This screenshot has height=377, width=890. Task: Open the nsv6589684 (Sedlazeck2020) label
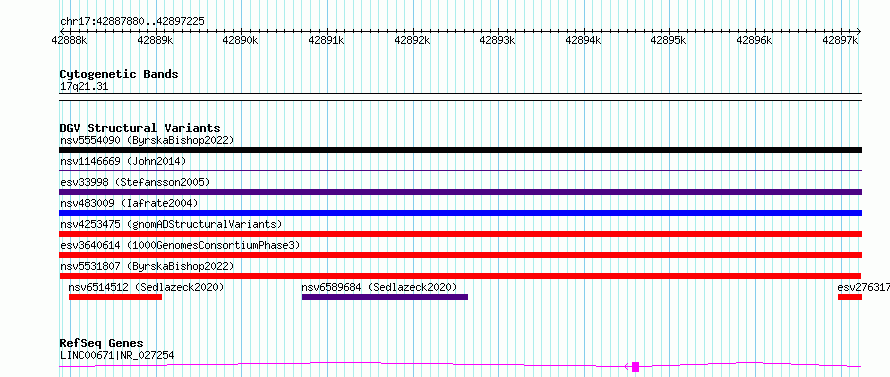(379, 287)
